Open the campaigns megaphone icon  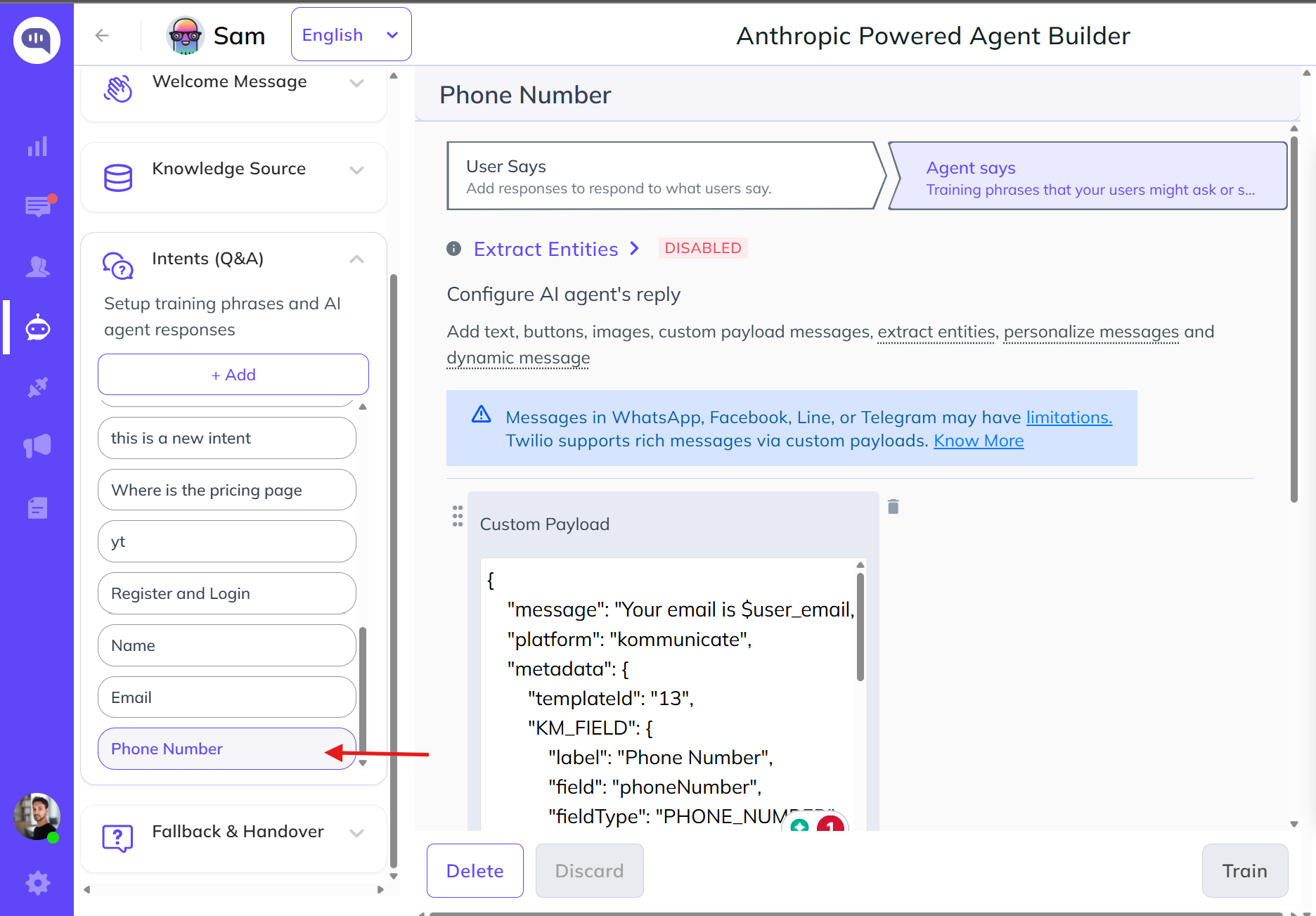tap(37, 446)
